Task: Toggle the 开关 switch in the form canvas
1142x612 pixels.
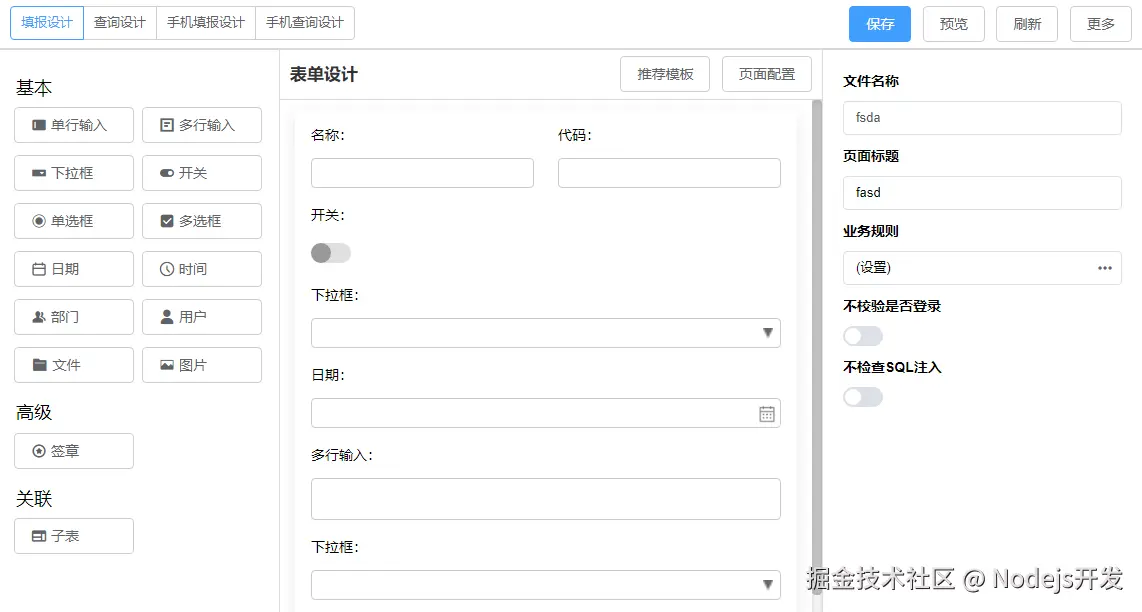Action: 330,253
